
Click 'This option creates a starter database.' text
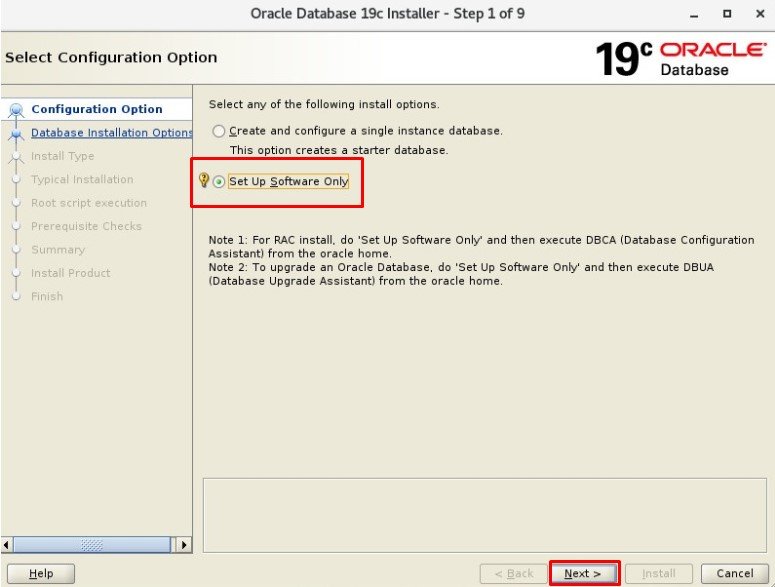pos(339,150)
